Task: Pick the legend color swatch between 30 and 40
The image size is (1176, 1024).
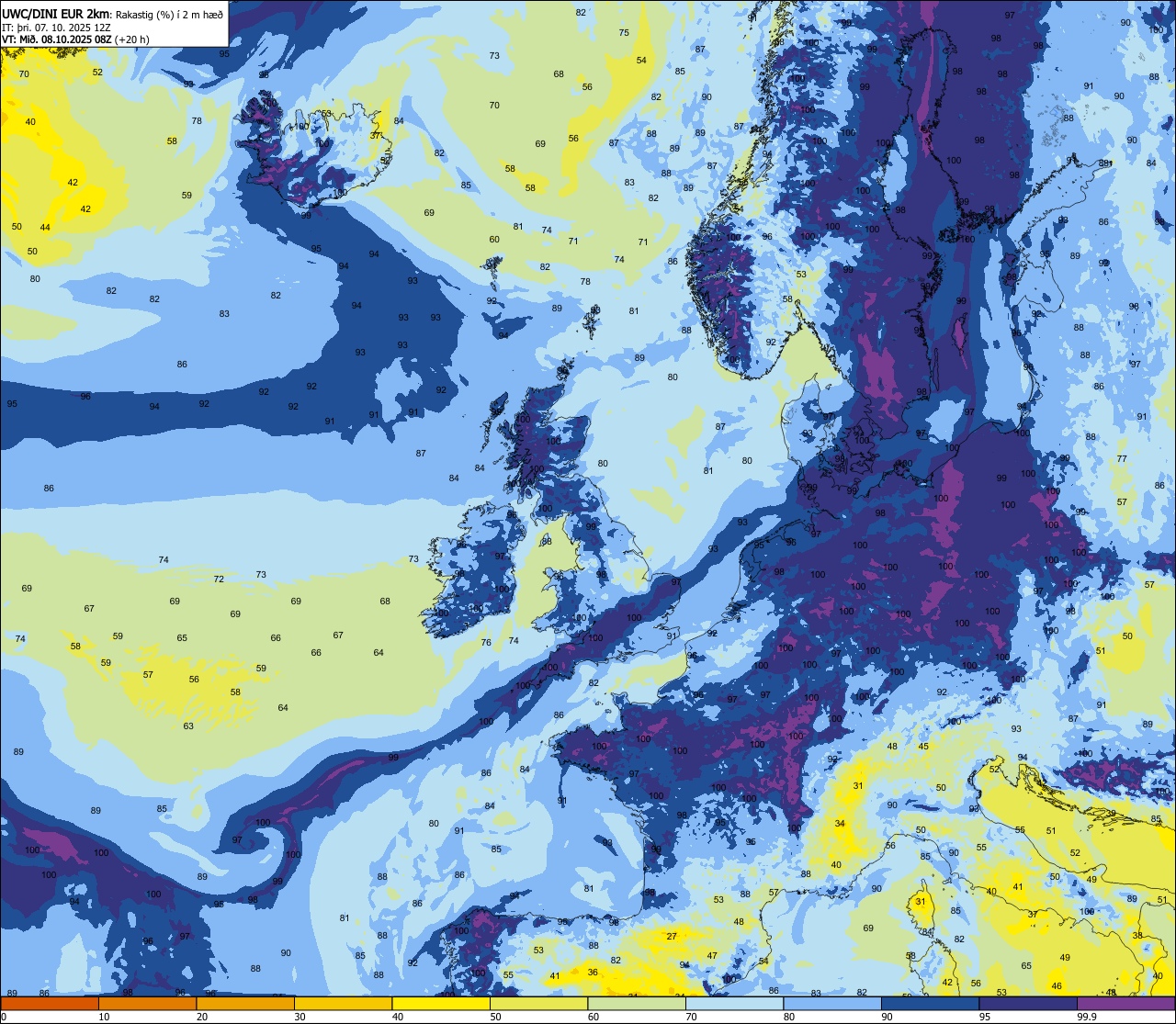Action: pos(343,1004)
